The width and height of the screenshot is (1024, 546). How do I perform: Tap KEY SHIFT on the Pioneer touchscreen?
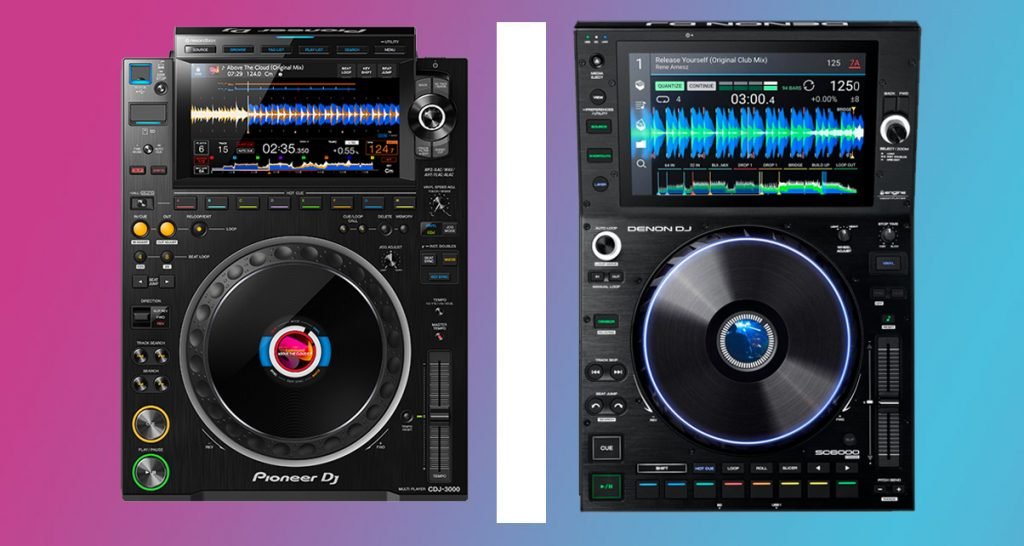(367, 71)
